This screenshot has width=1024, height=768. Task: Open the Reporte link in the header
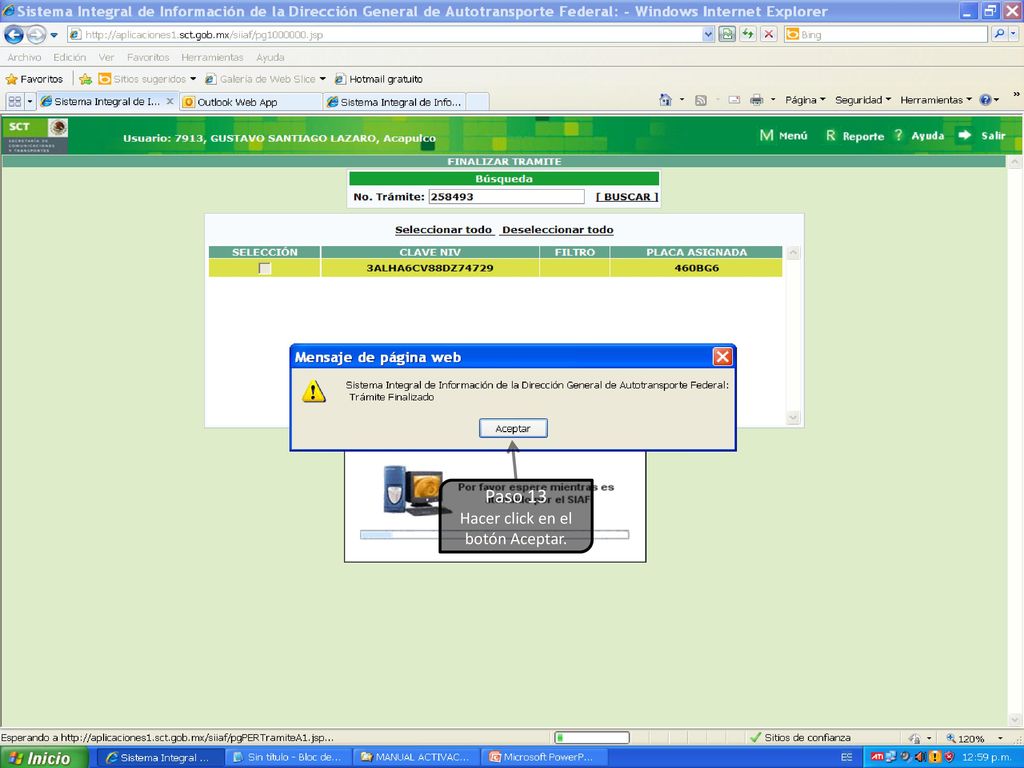pos(855,136)
